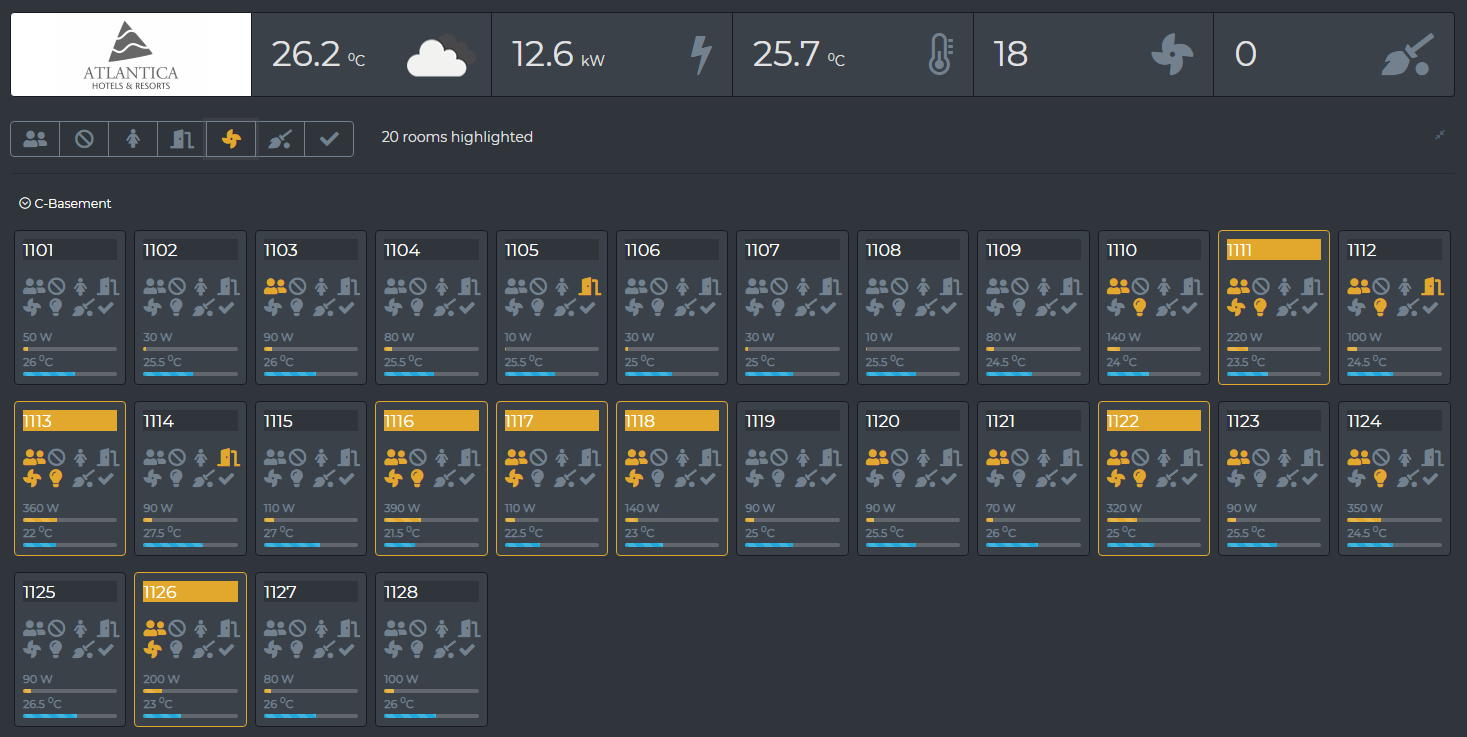Click the checkmark filter button
The height and width of the screenshot is (737, 1467).
[x=329, y=140]
